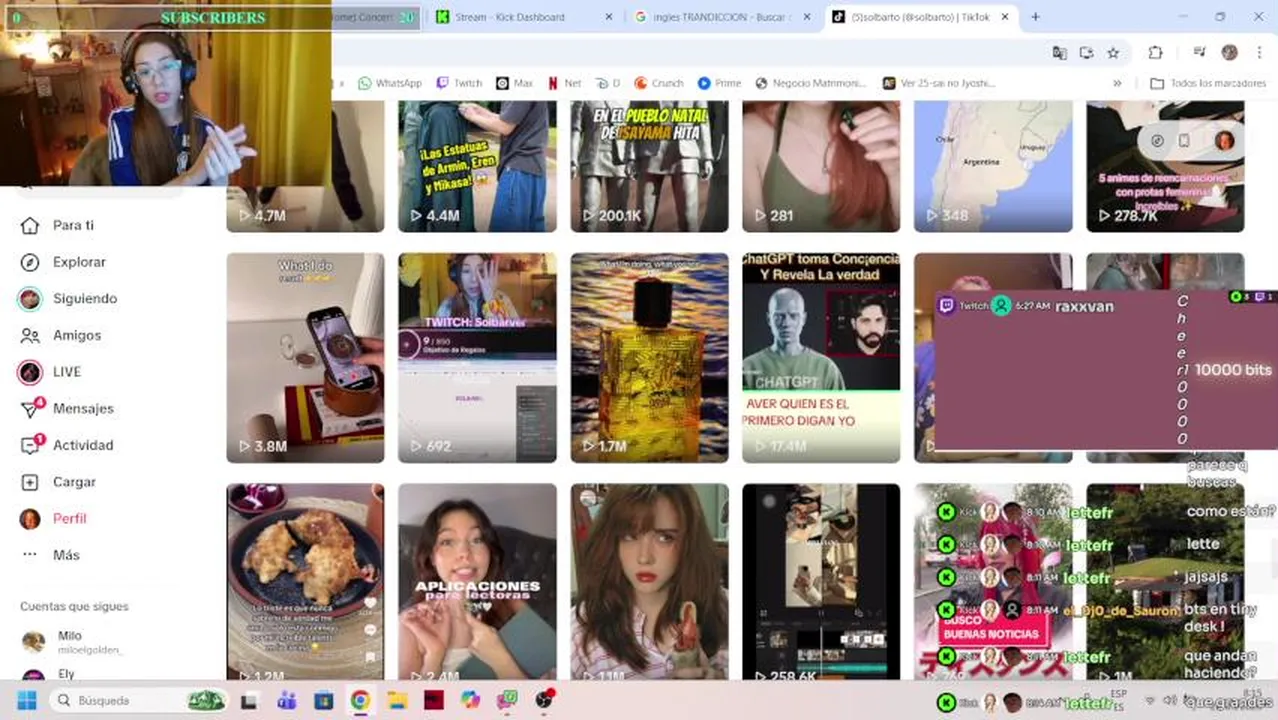Open Microsoft Store from the taskbar
The height and width of the screenshot is (720, 1278).
point(323,700)
